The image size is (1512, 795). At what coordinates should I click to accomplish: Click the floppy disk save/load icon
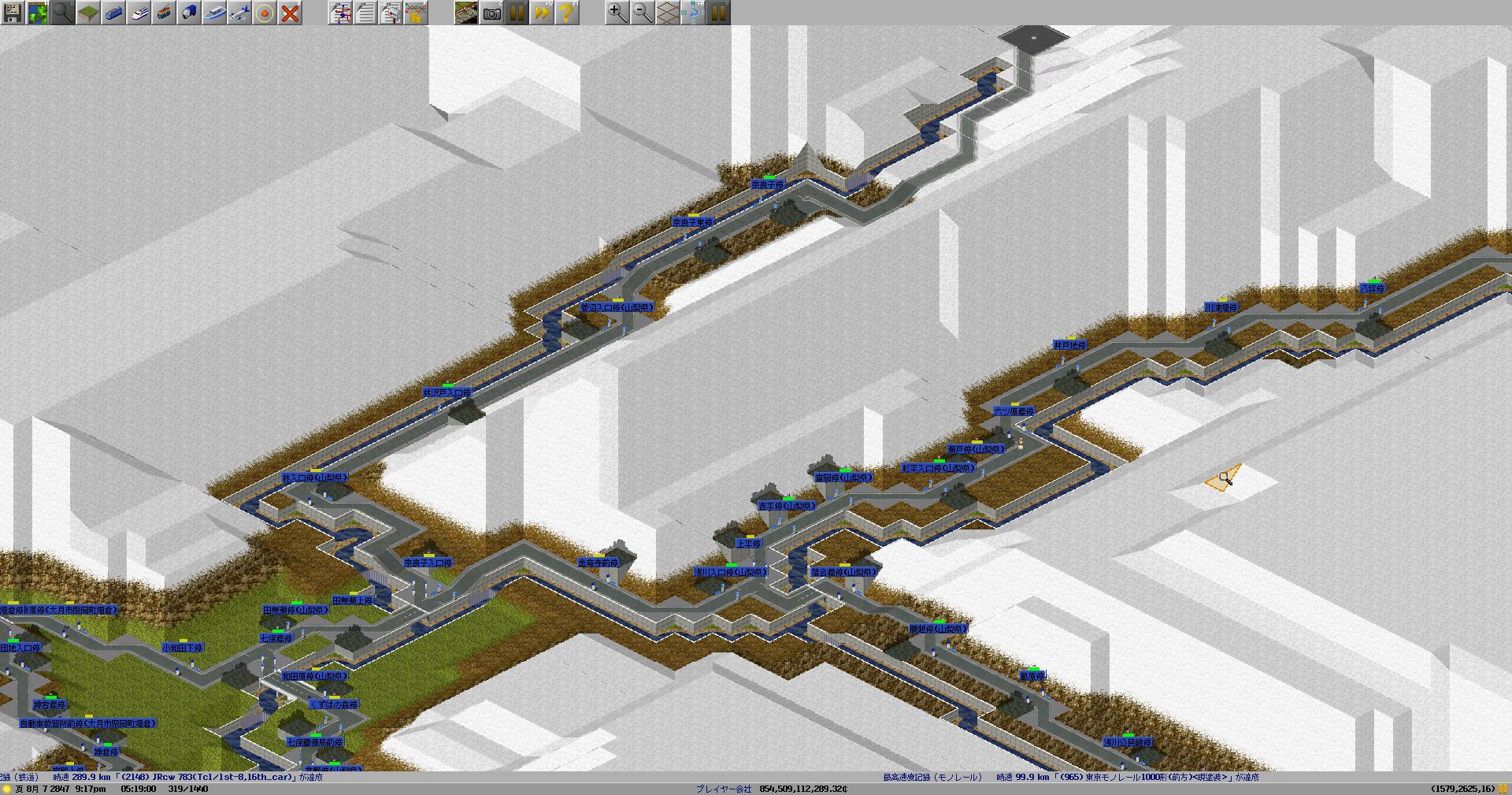pyautogui.click(x=13, y=13)
